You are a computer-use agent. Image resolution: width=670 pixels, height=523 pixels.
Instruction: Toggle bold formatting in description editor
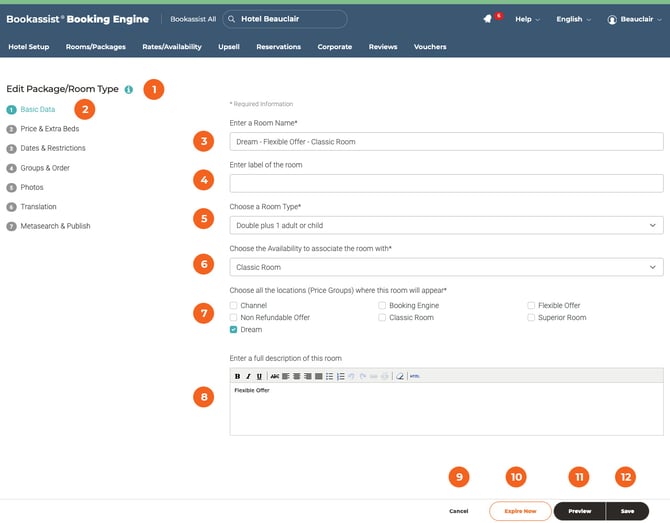(237, 376)
